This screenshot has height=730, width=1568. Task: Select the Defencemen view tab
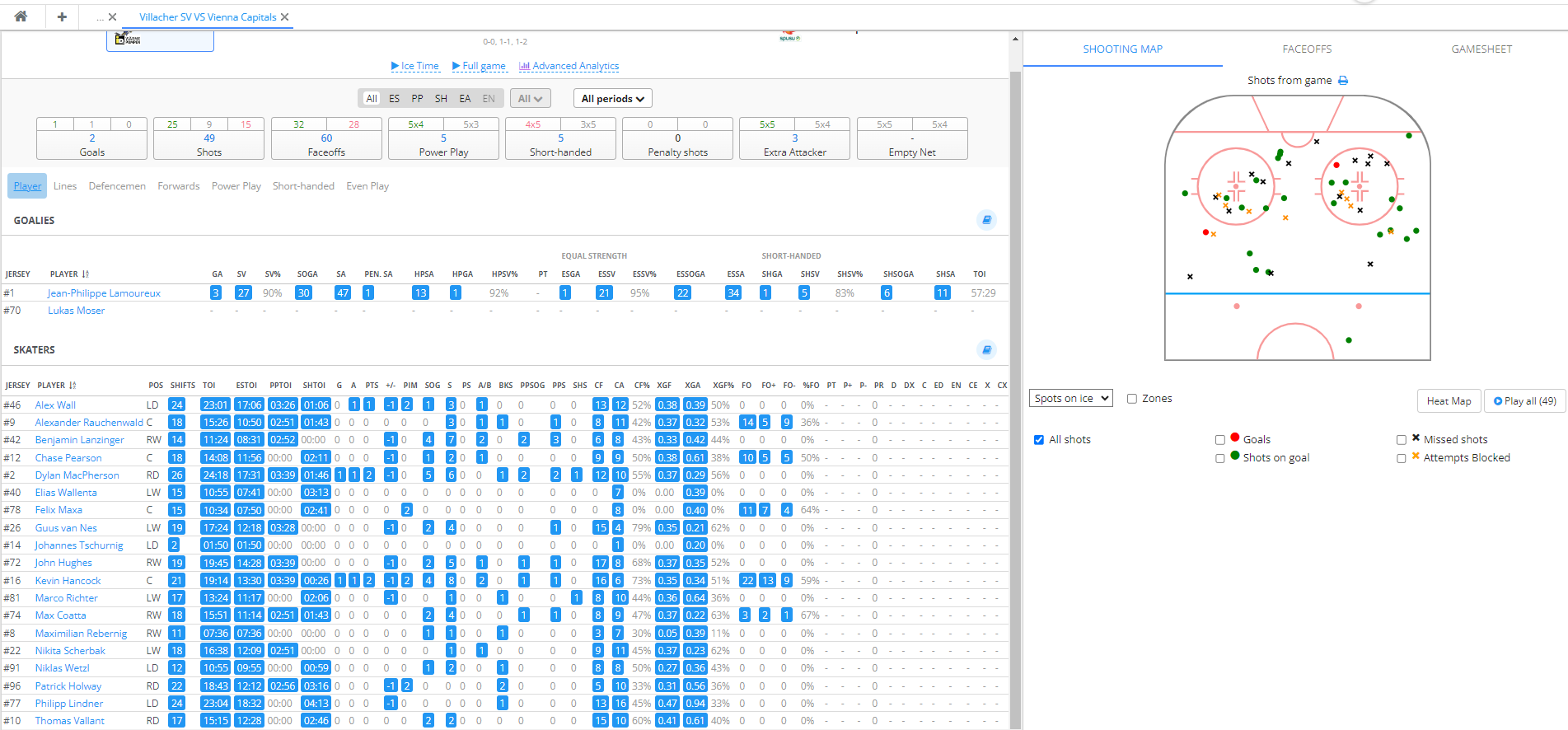coord(117,186)
